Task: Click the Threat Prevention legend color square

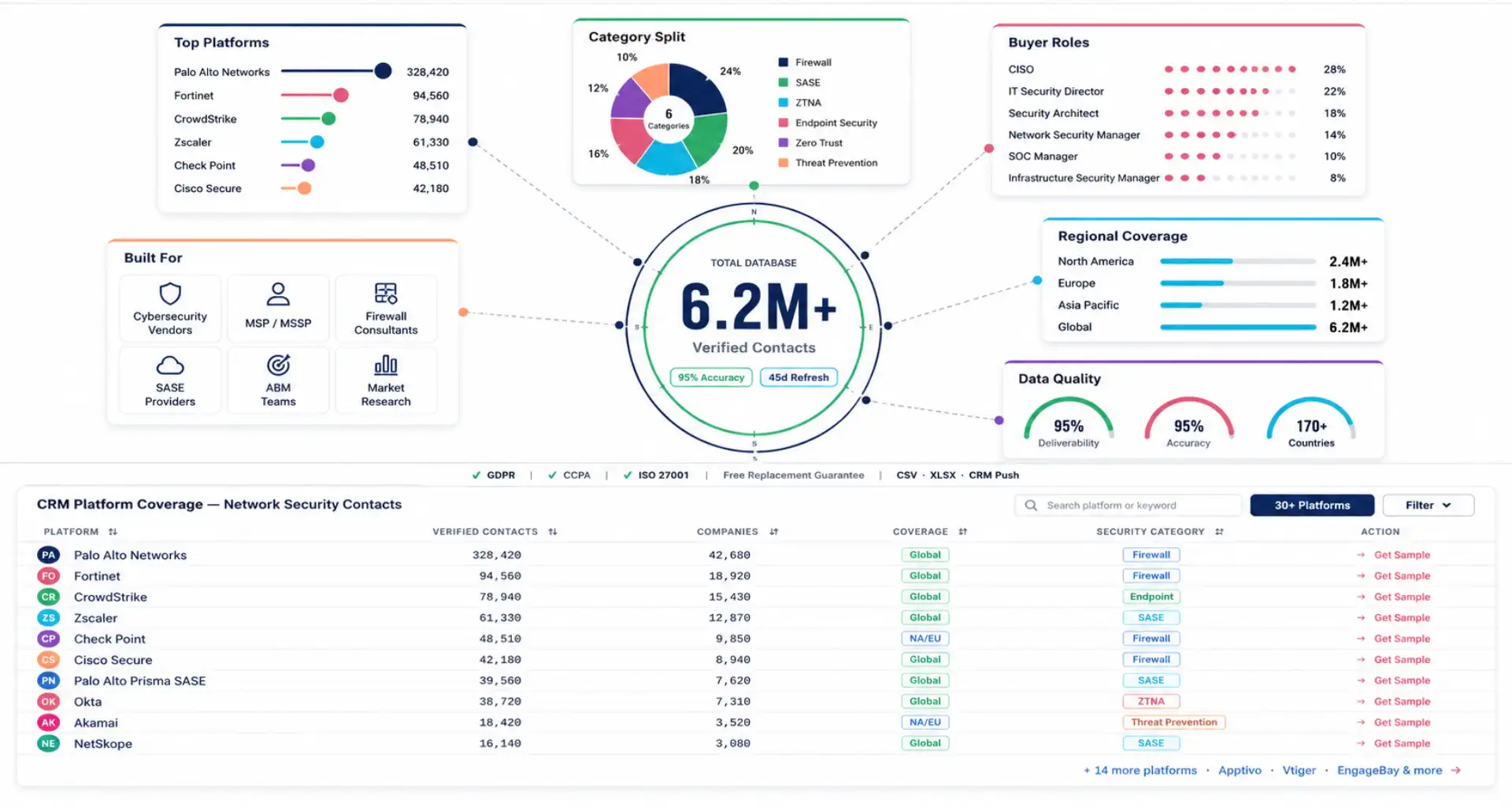Action: tap(784, 163)
